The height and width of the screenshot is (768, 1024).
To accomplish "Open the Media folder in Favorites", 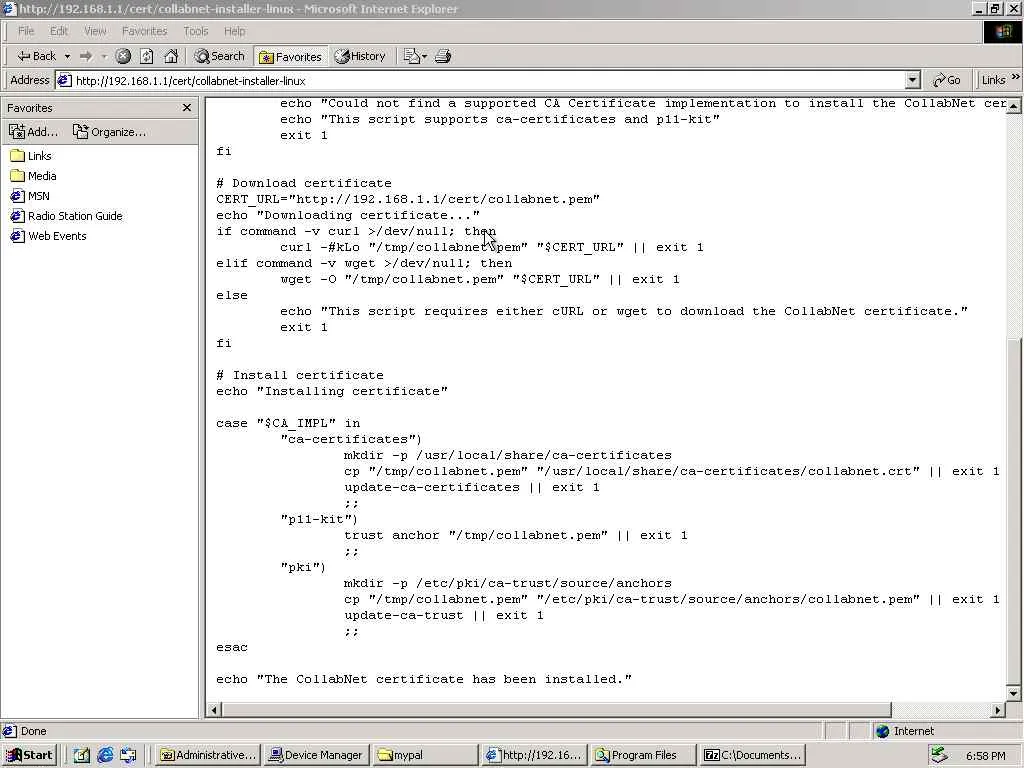I will tap(34, 176).
